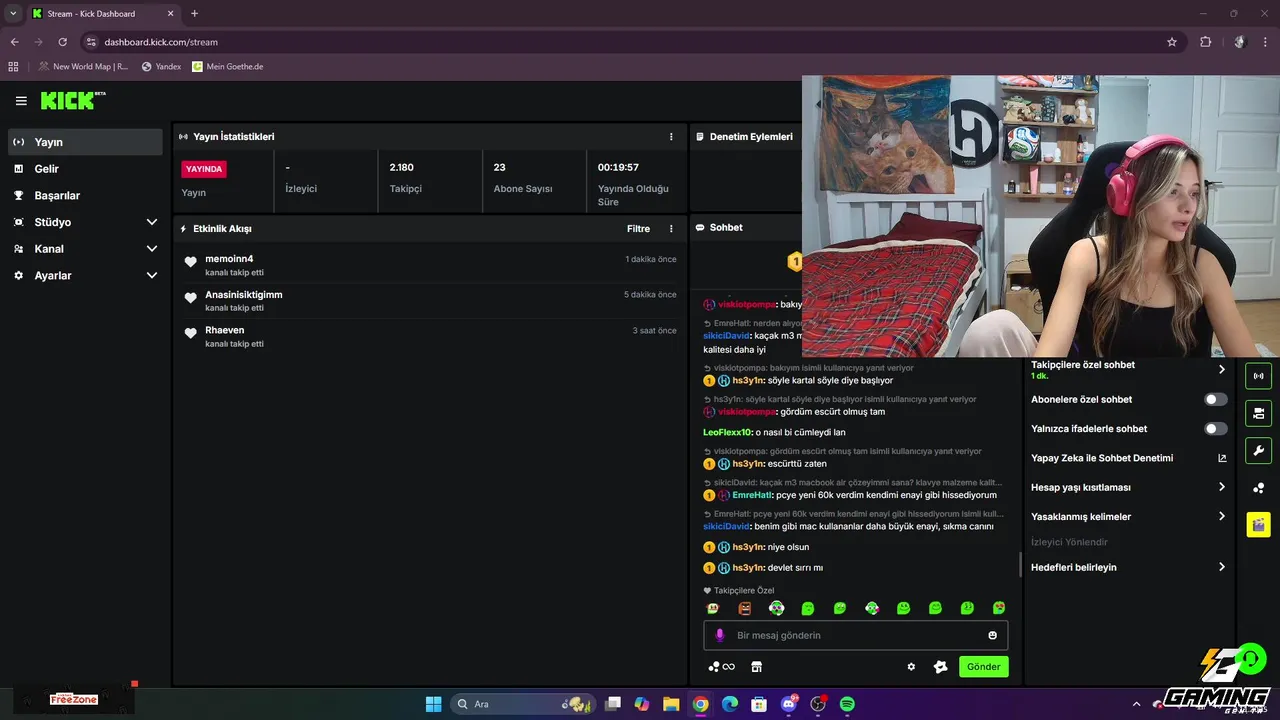Click the Filtre button in Etkinlik Akışı
Image resolution: width=1280 pixels, height=720 pixels.
point(638,229)
